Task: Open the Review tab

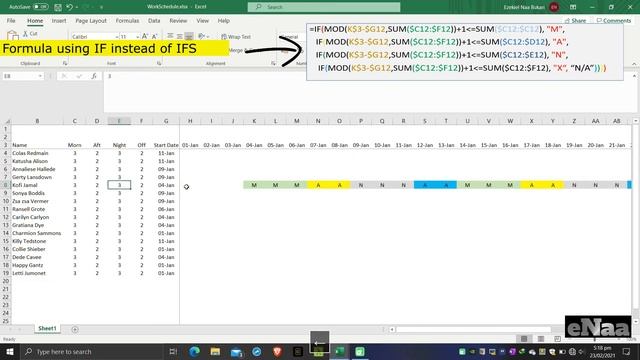Action: pyautogui.click(x=178, y=20)
